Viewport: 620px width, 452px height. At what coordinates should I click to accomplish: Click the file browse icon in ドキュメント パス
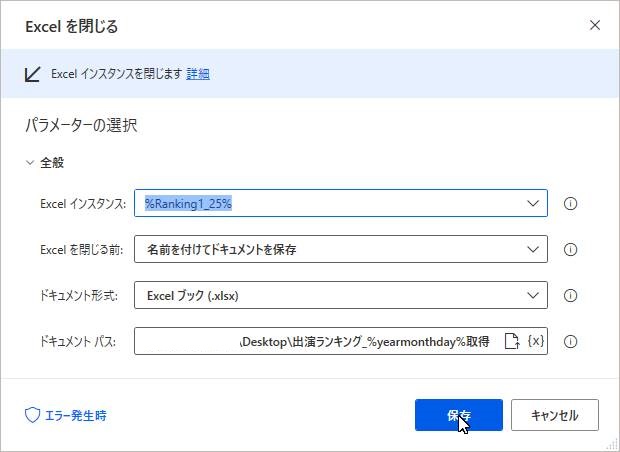click(512, 341)
